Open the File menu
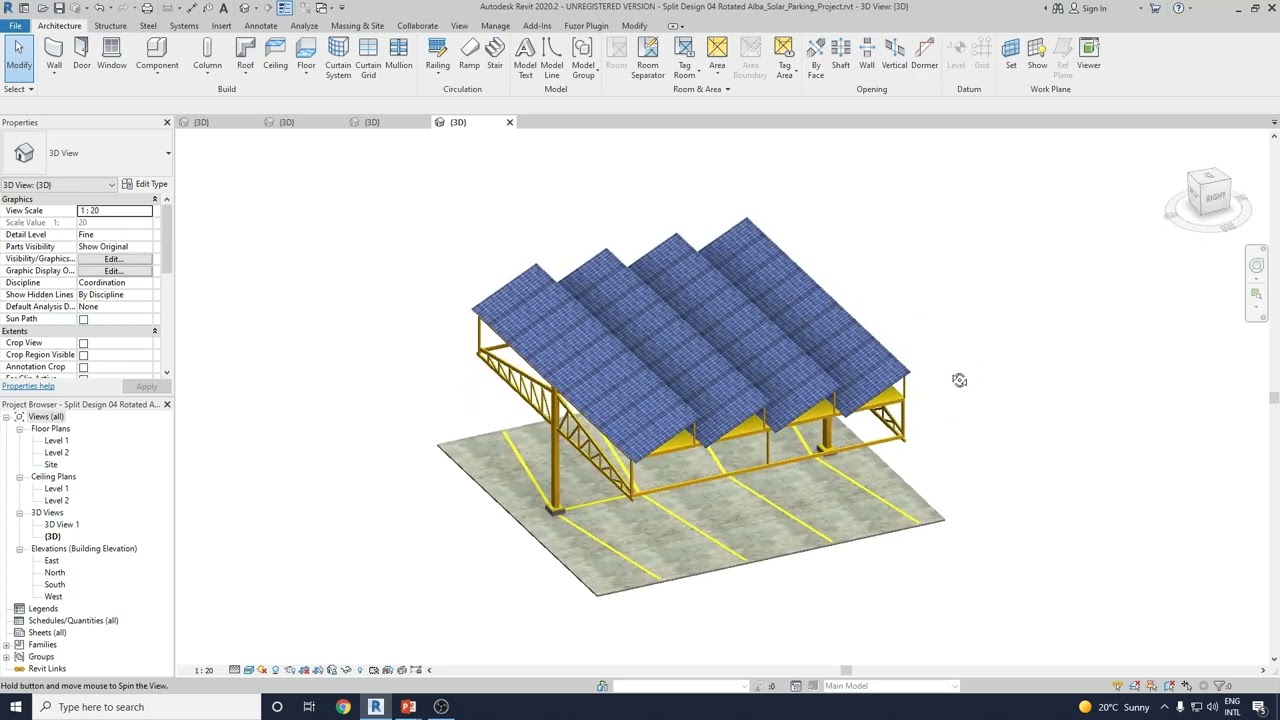 (15, 26)
